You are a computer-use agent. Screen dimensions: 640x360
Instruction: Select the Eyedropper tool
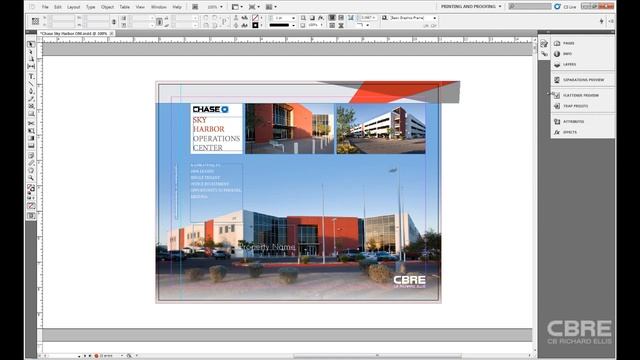(x=31, y=163)
